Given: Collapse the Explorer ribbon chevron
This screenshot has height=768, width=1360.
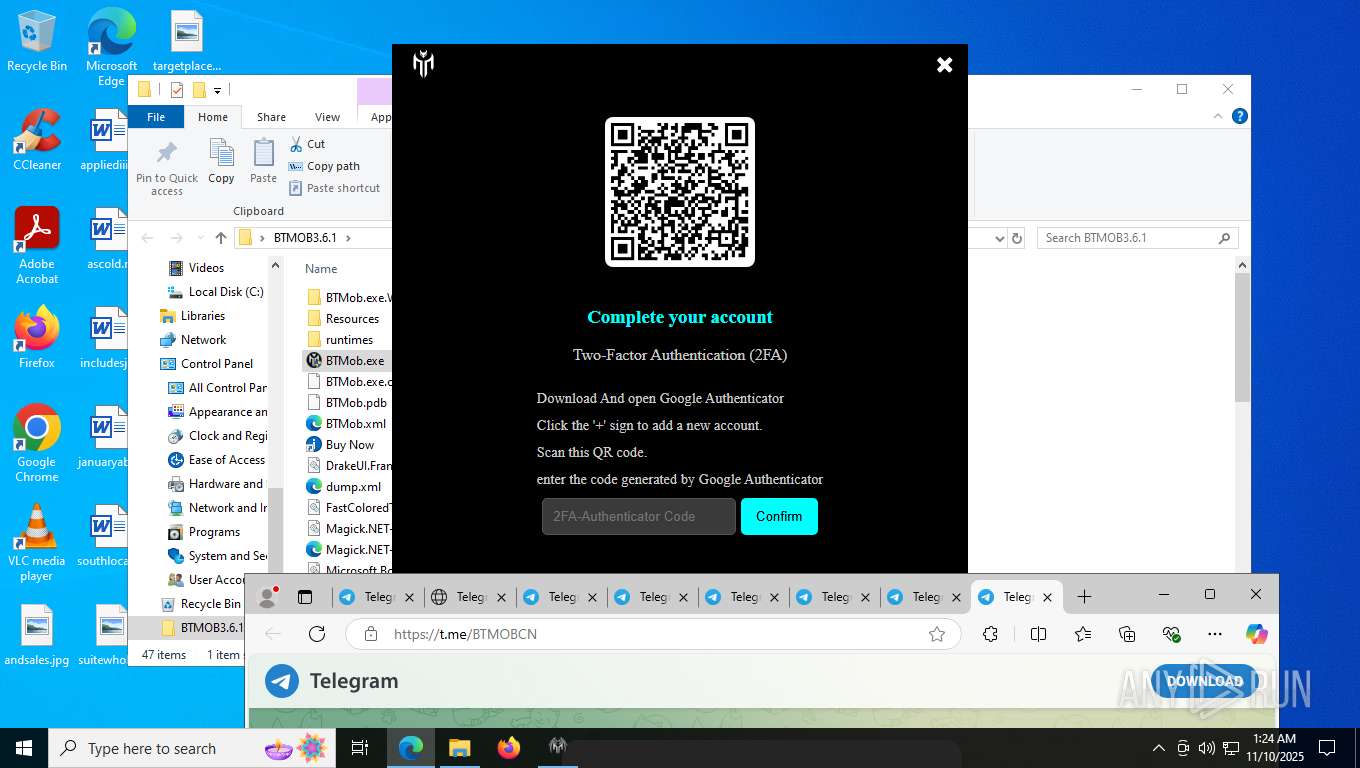Looking at the screenshot, I should [1219, 116].
